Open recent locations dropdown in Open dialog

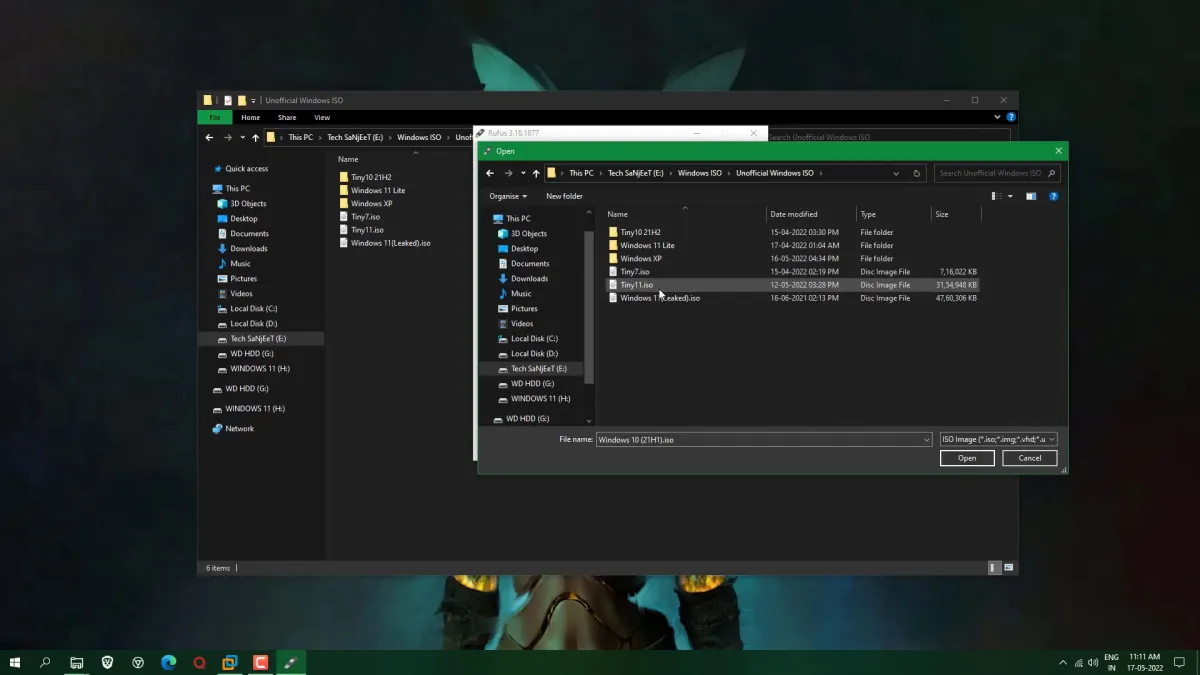(x=522, y=173)
